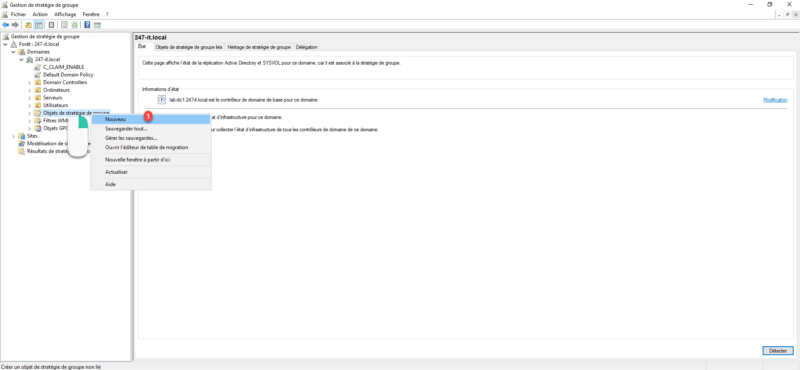Click the Modification link
Image resolution: width=800 pixels, height=370 pixels.
[776, 100]
